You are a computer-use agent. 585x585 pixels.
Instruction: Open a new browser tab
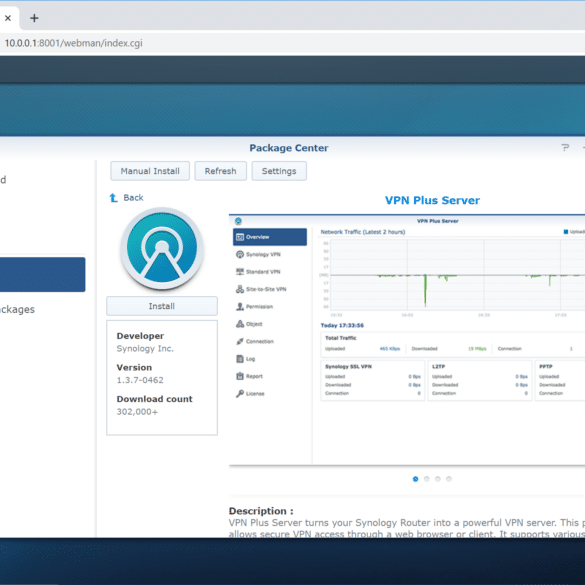click(34, 18)
